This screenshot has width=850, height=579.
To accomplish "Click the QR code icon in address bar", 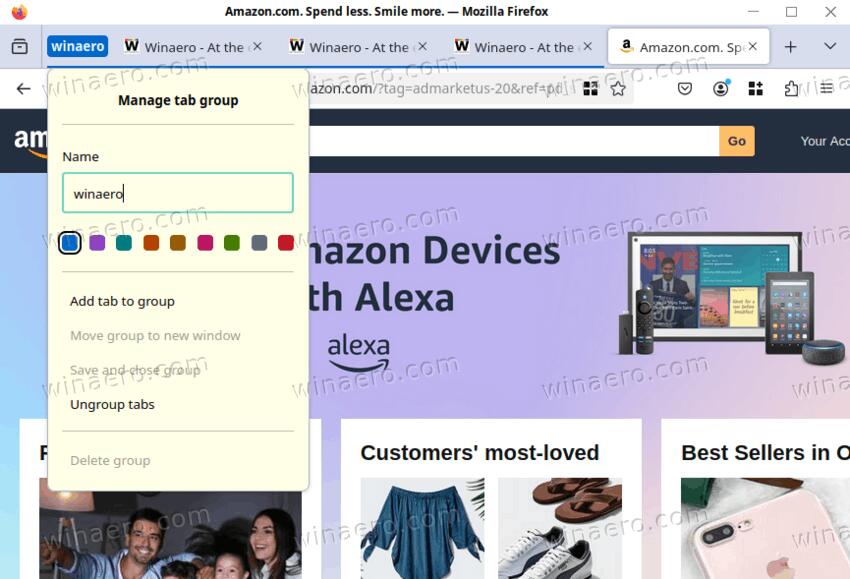I will pyautogui.click(x=590, y=88).
